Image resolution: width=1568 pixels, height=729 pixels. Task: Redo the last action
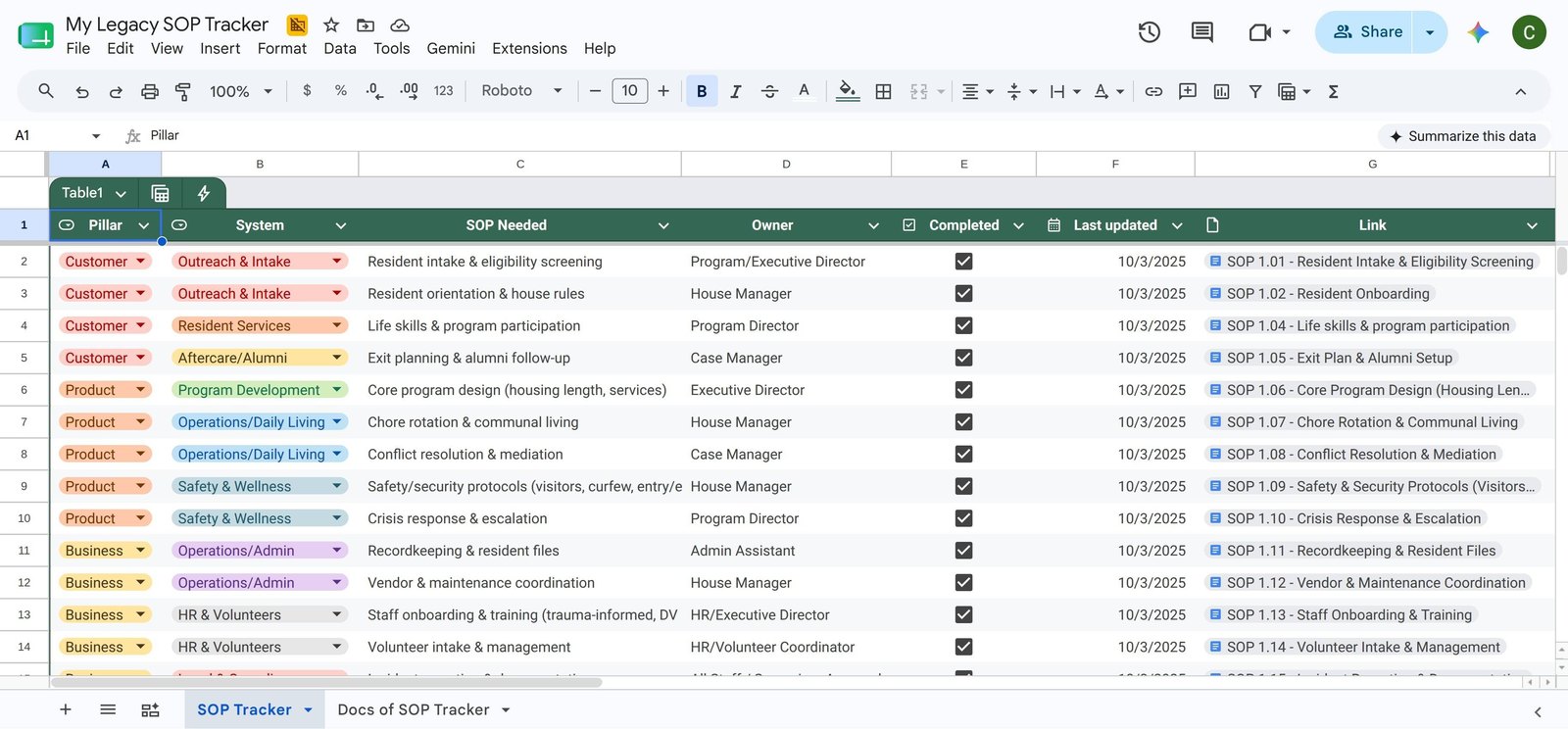point(116,91)
